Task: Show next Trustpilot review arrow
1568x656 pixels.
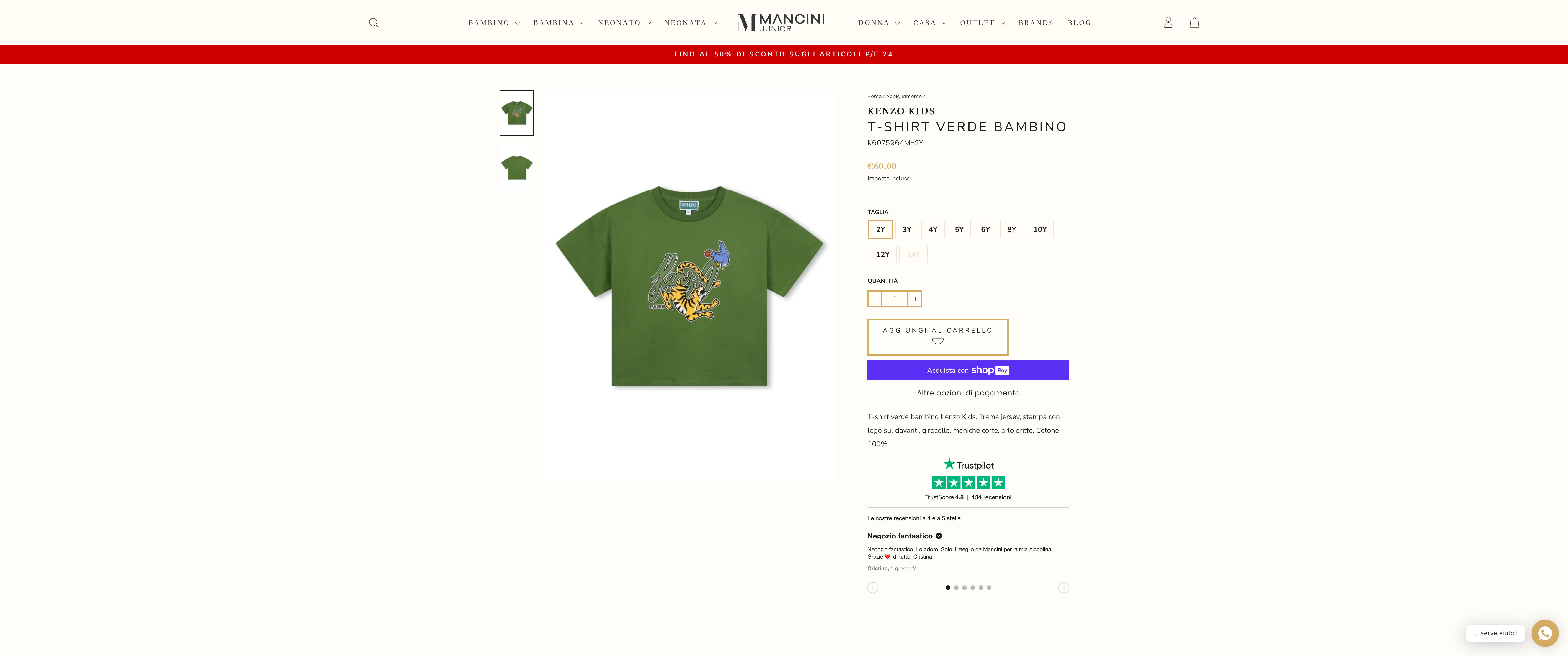Action: click(x=1063, y=587)
